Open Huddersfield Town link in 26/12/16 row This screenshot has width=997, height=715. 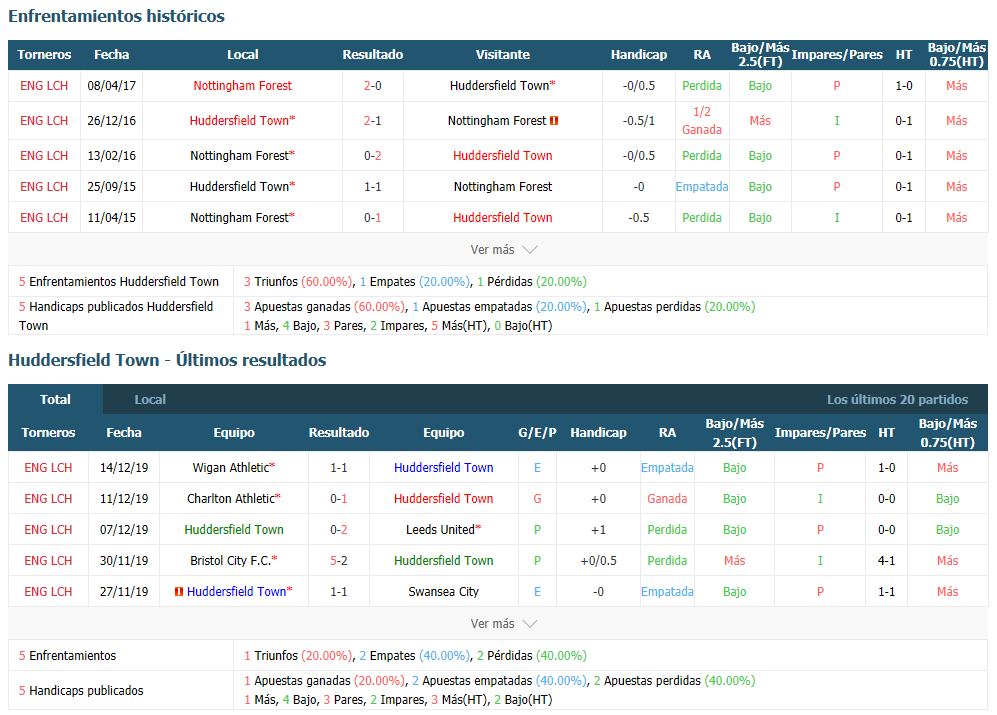[x=239, y=120]
